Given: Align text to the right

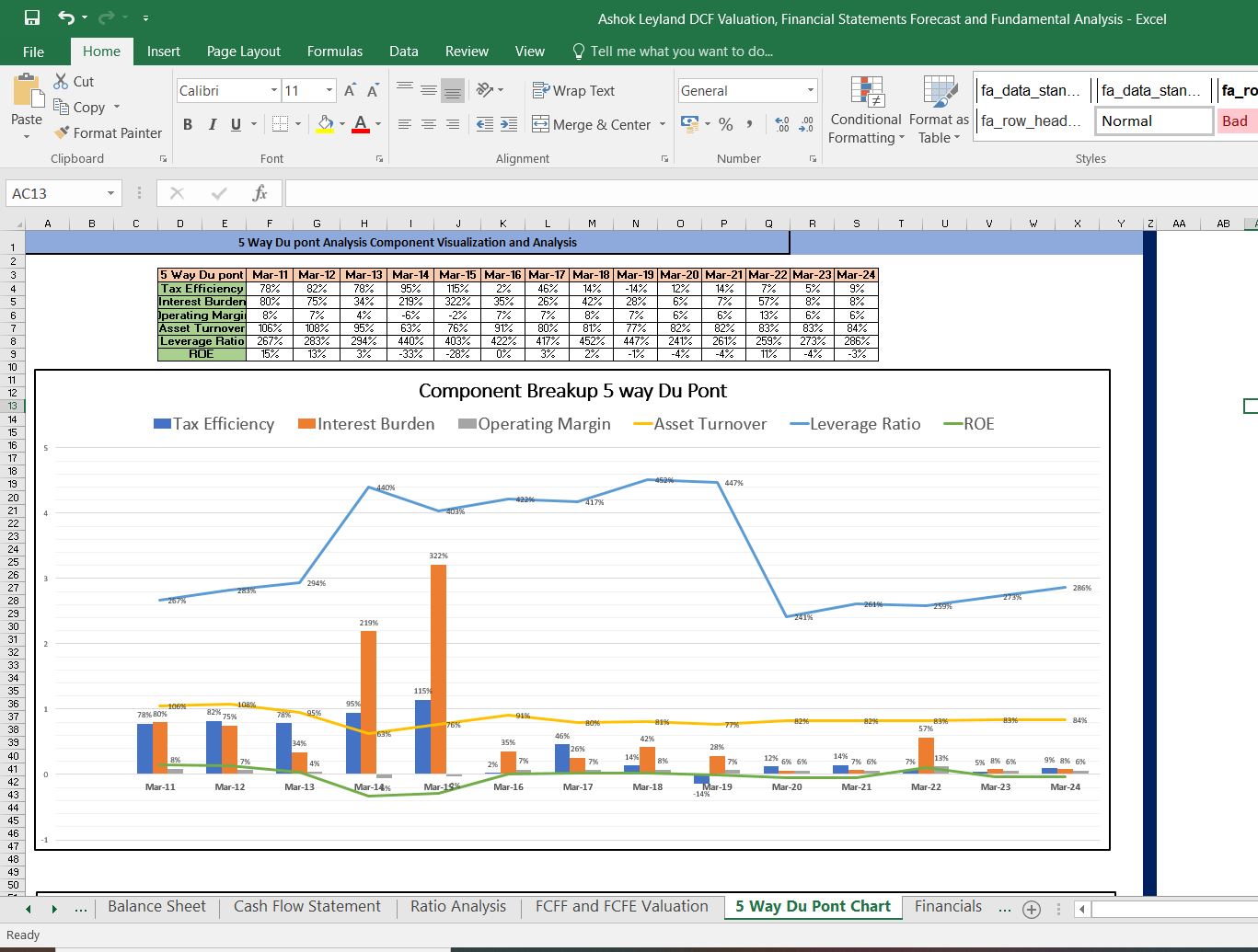Looking at the screenshot, I should click(x=453, y=124).
